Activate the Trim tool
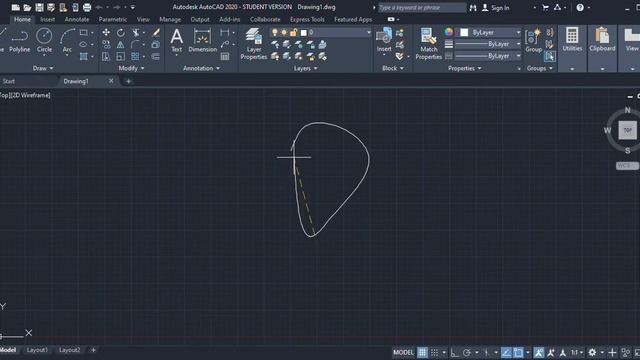 tap(136, 33)
